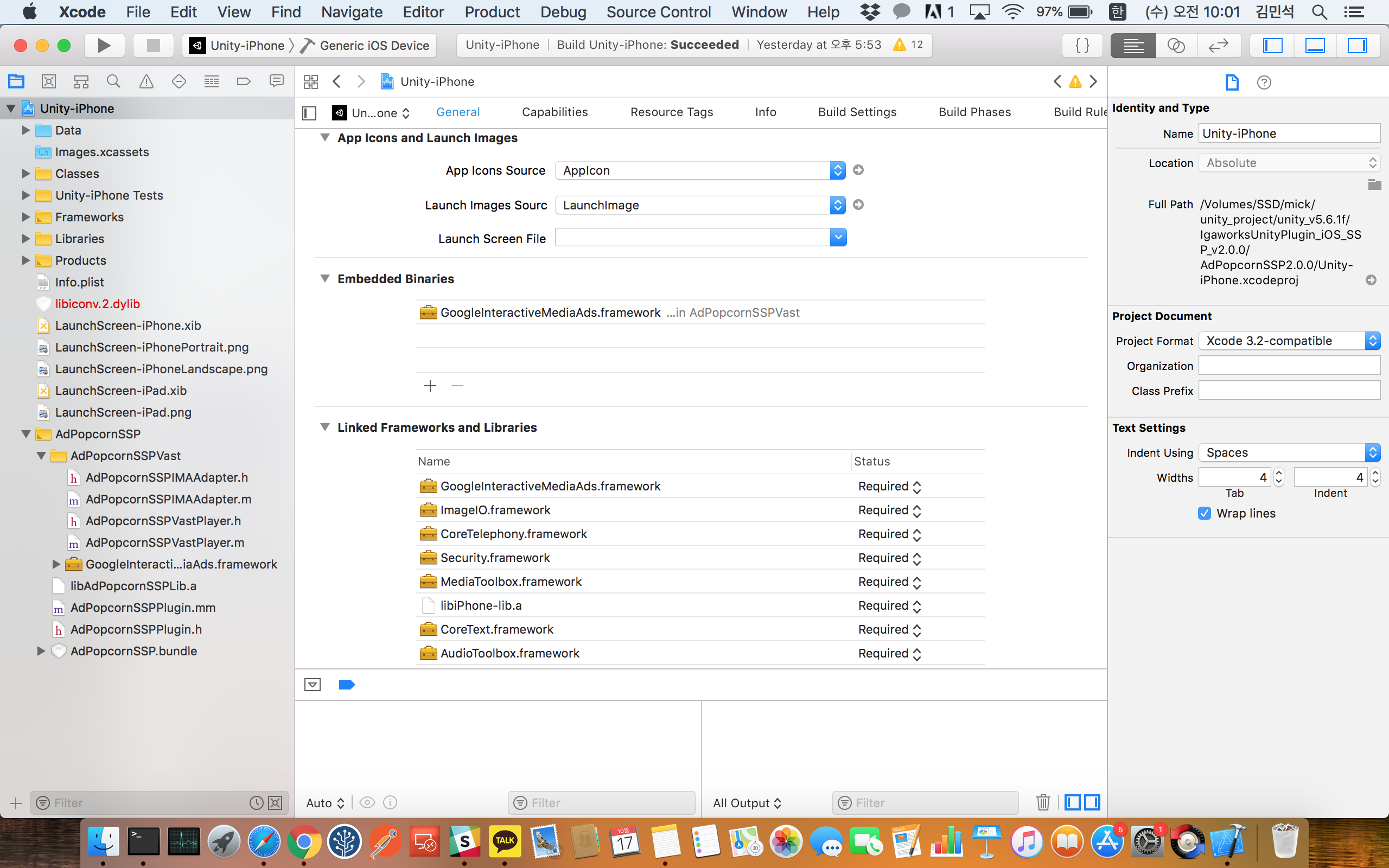1389x868 pixels.
Task: Switch to the Capabilities tab
Action: (x=555, y=112)
